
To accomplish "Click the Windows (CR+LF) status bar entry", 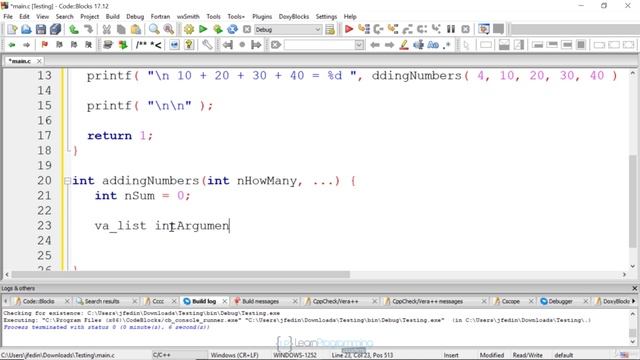I will tap(234, 355).
